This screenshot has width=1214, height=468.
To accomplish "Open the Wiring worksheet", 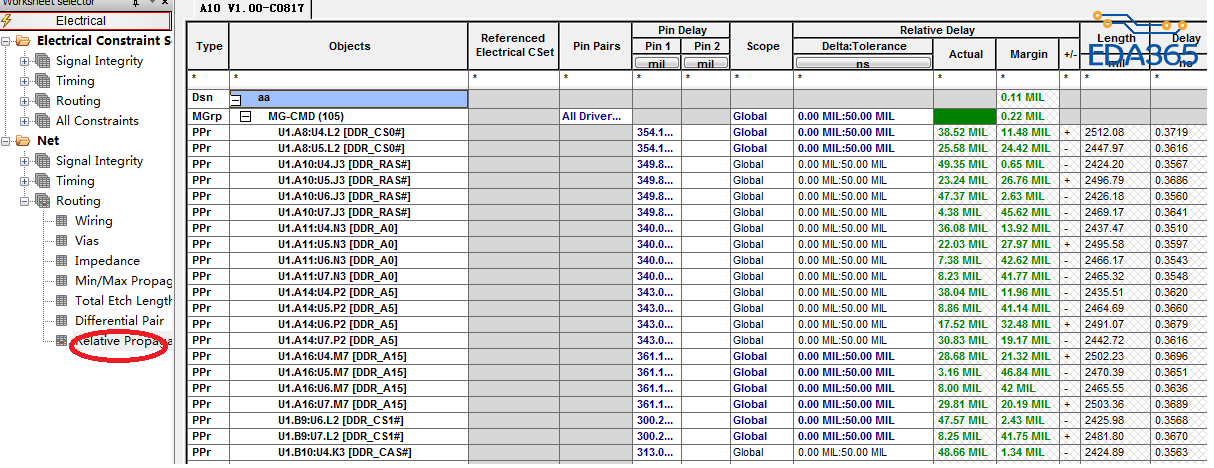I will (x=94, y=221).
